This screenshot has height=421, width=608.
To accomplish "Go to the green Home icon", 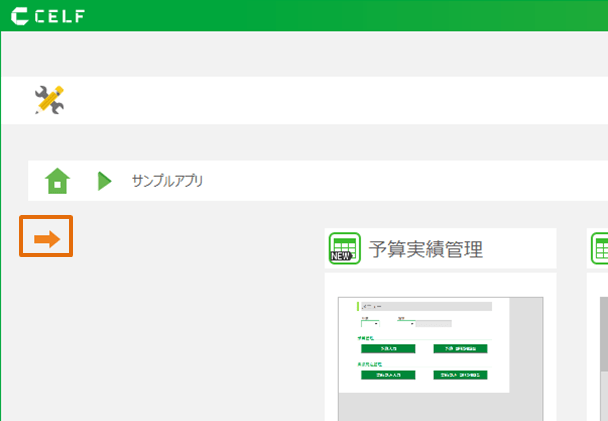I will (x=58, y=181).
